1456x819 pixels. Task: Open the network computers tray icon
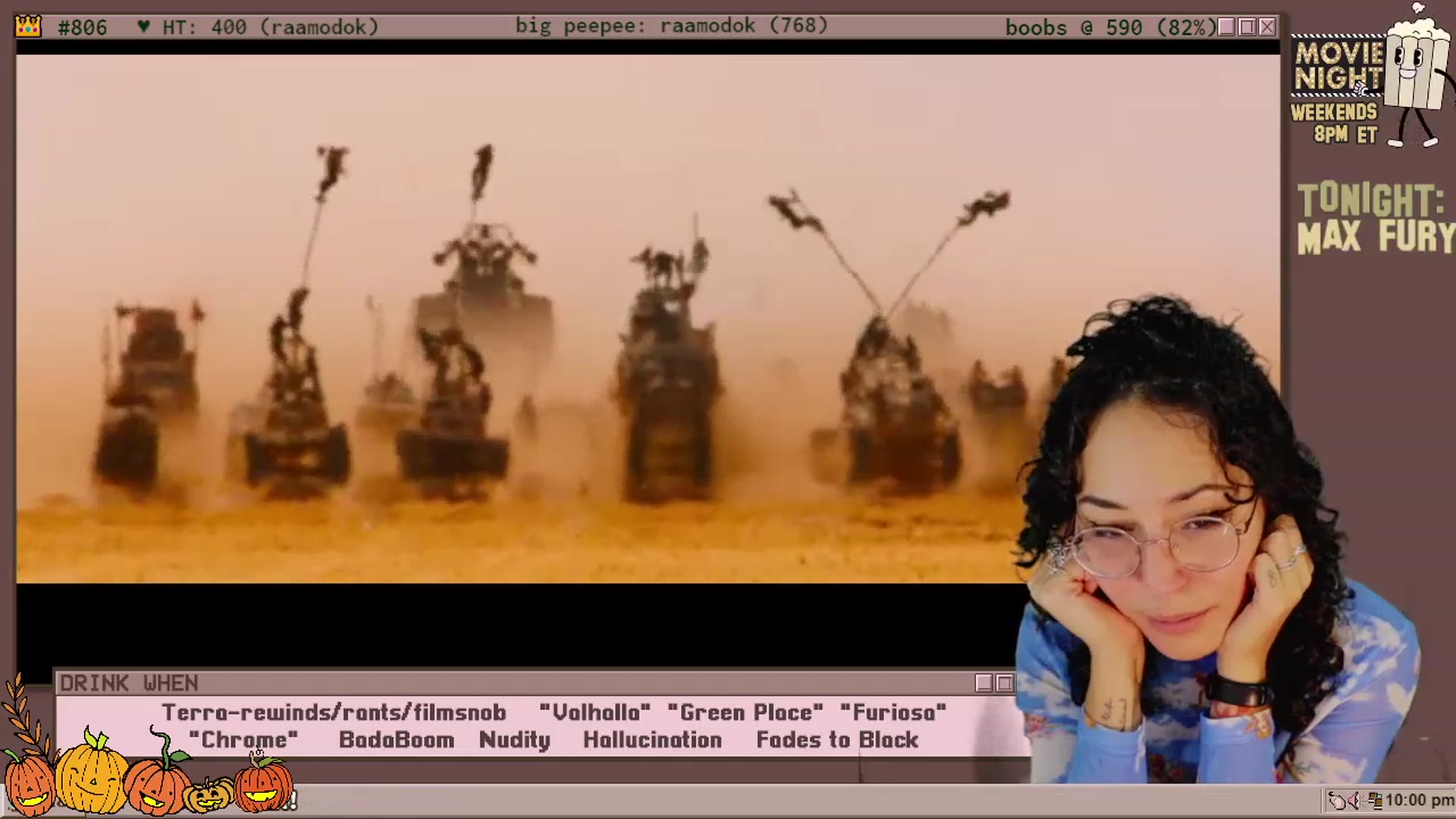tap(1374, 800)
